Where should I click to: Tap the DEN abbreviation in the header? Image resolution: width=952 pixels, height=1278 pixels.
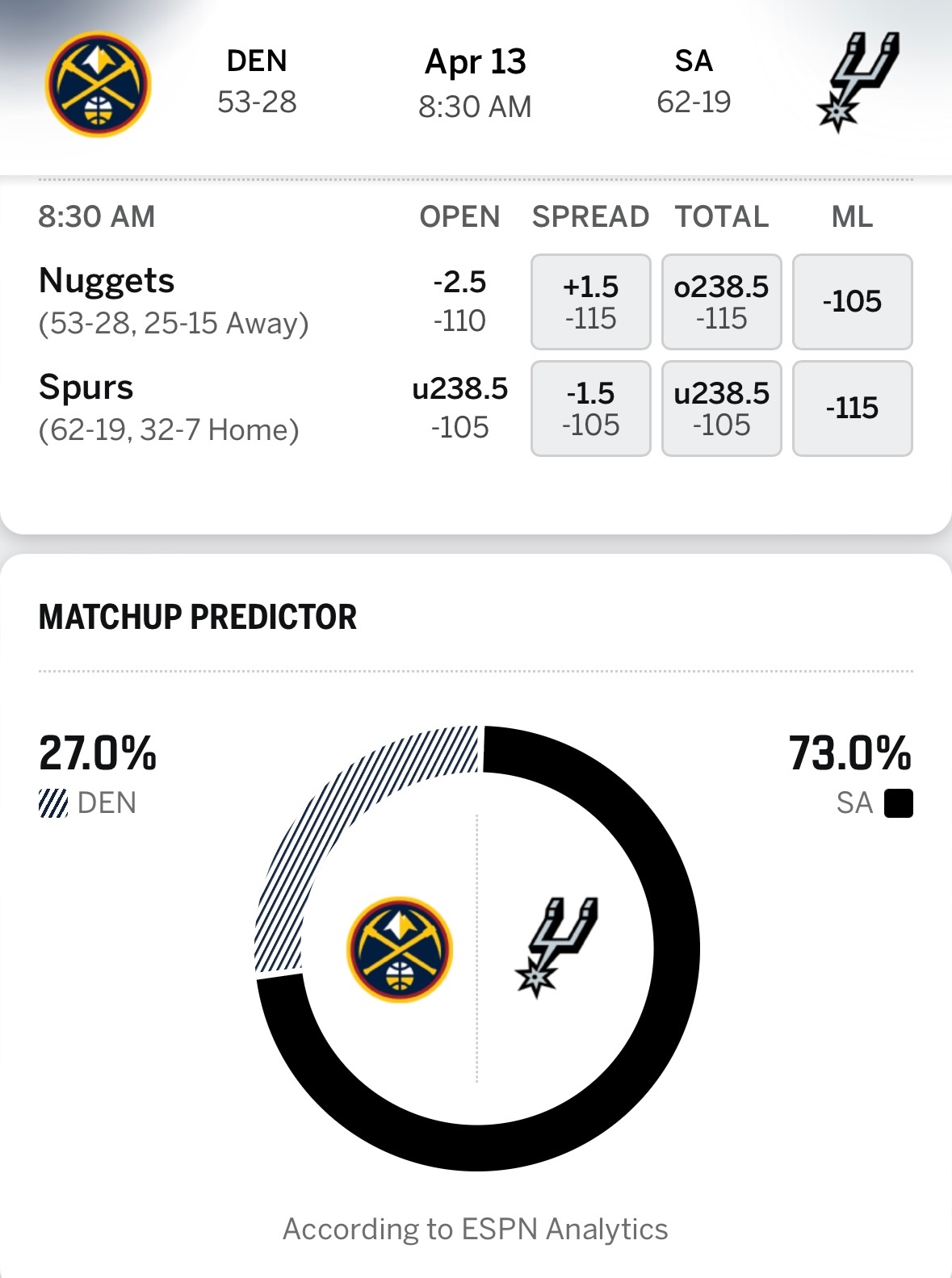[257, 61]
